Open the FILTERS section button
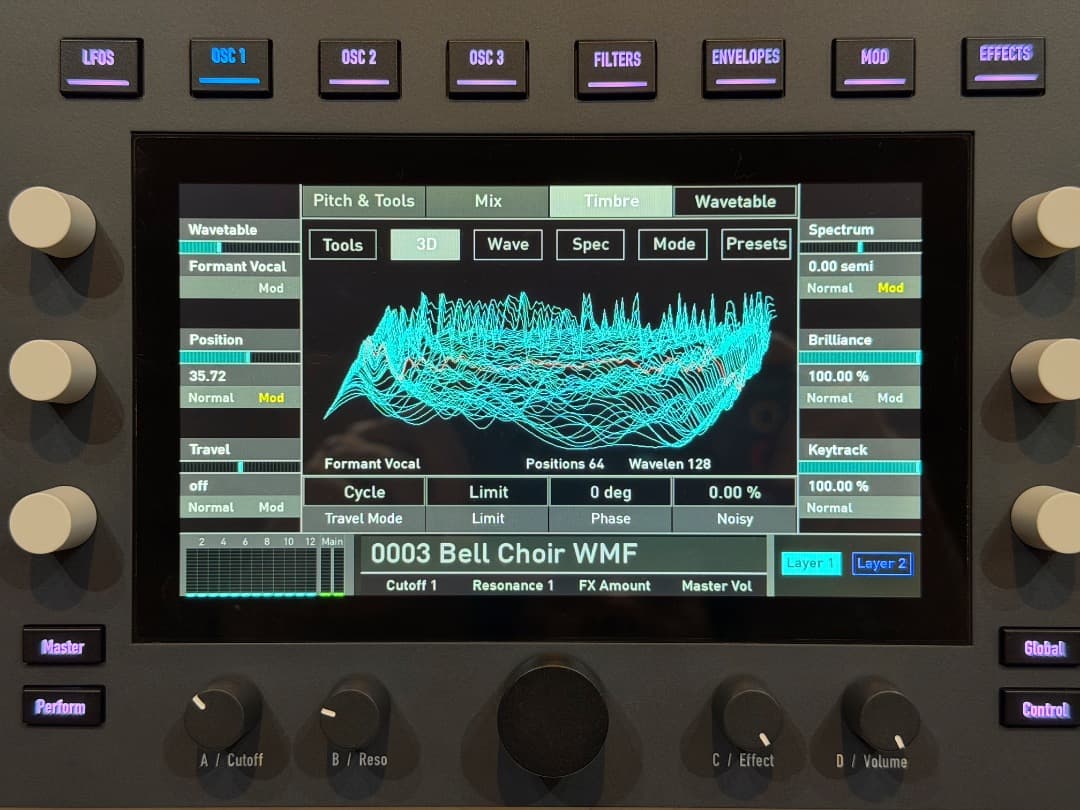 tap(616, 64)
